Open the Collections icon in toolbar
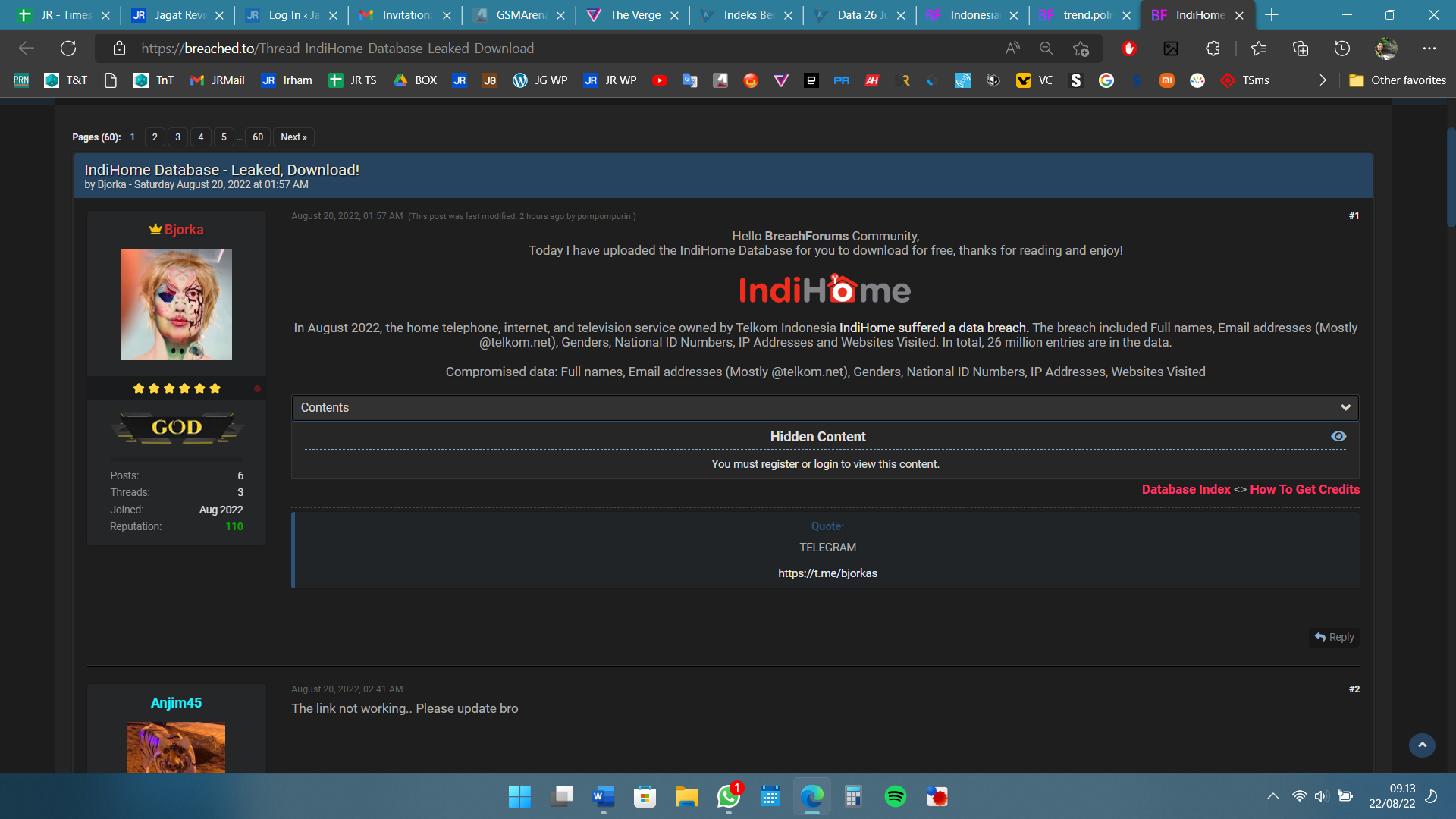The image size is (1456, 819). click(1301, 49)
